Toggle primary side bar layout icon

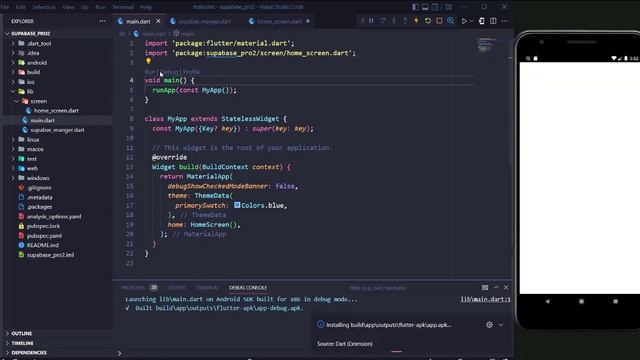(415, 7)
